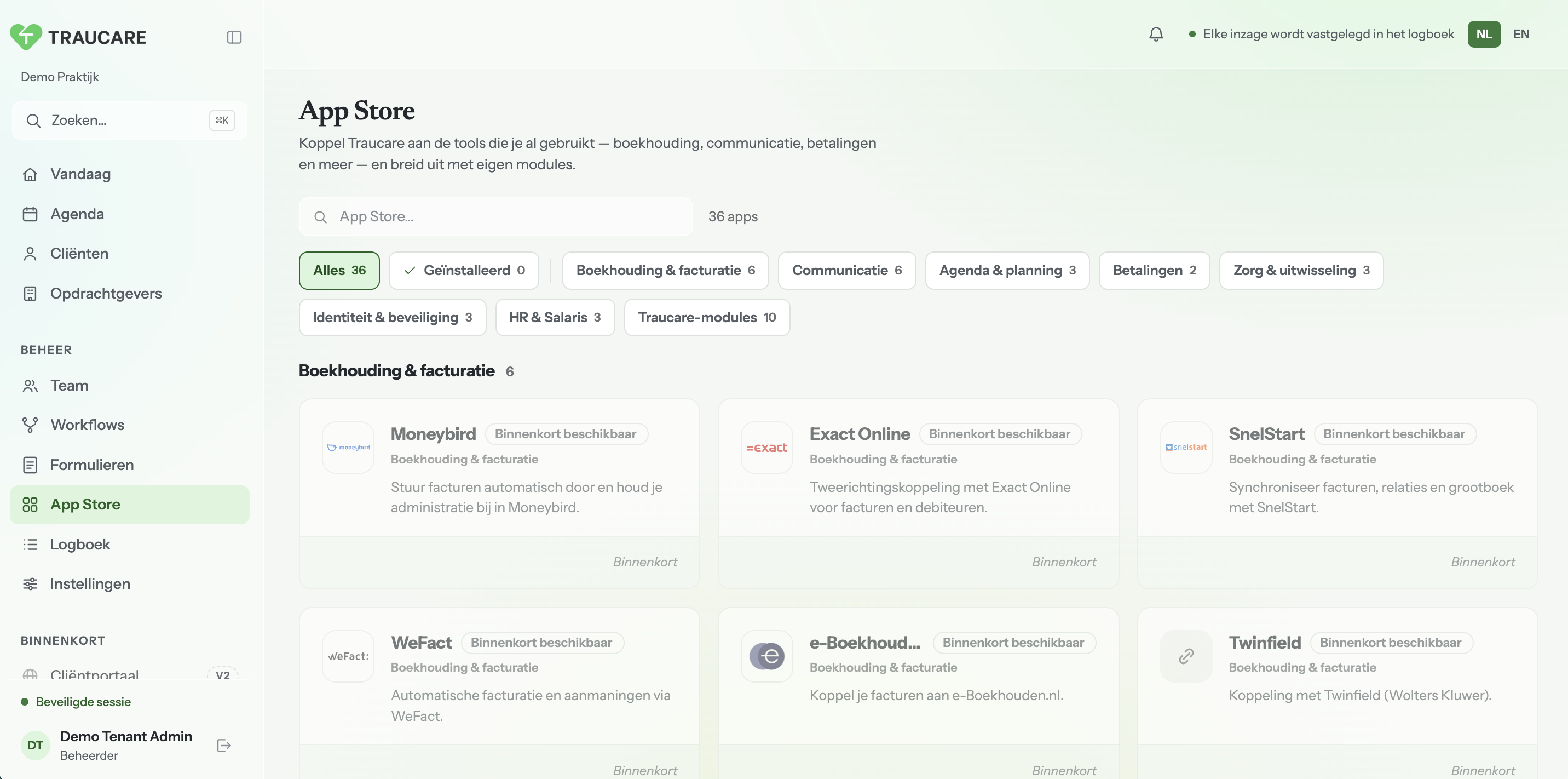The width and height of the screenshot is (1568, 779).
Task: Open Instellingen
Action: point(130,584)
